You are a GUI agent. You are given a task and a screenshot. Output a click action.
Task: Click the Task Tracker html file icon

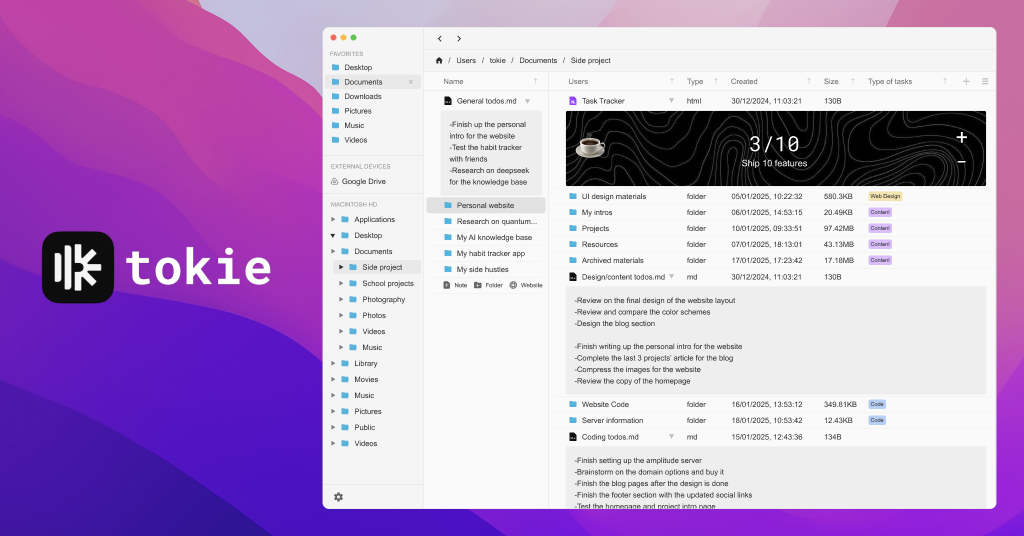pyautogui.click(x=573, y=101)
